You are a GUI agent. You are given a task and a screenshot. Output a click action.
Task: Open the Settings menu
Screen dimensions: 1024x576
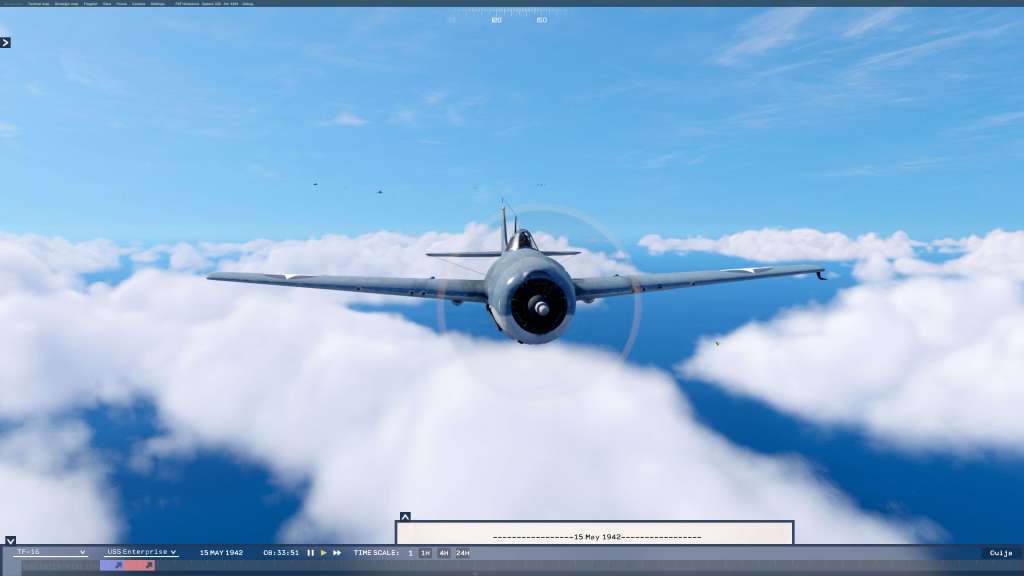(158, 3)
